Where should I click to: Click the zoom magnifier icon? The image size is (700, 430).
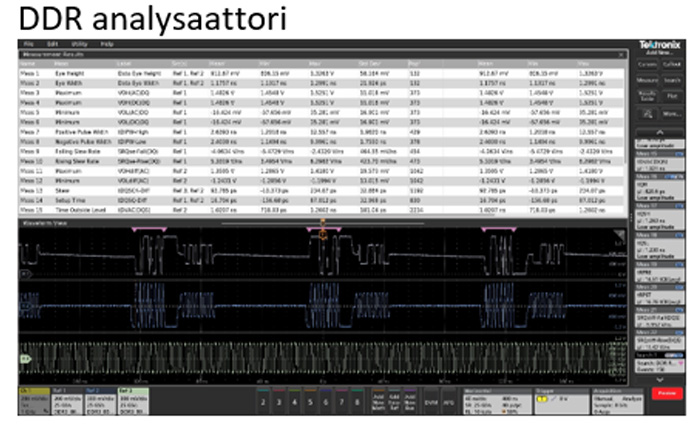coord(648,114)
